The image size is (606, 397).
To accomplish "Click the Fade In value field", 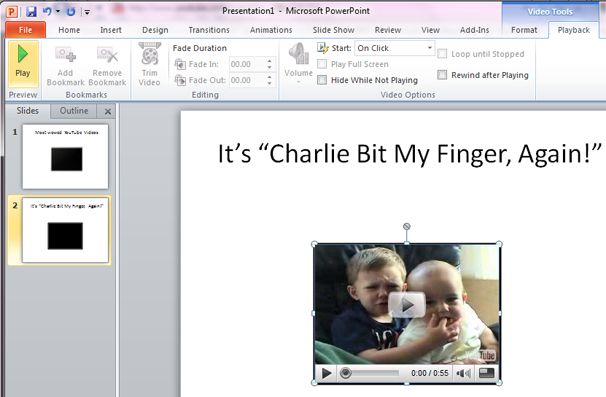I will click(248, 64).
